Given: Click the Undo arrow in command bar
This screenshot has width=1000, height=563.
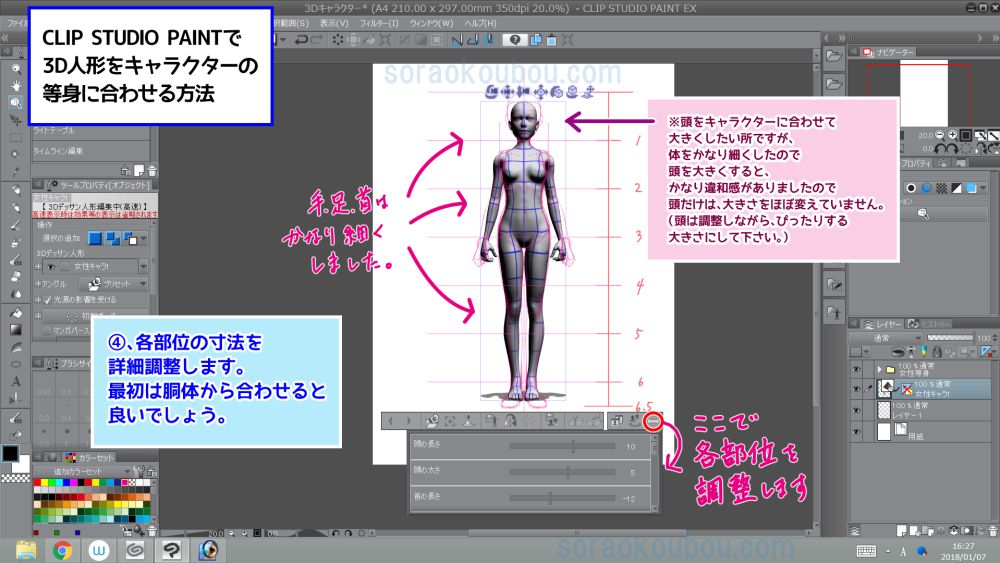Looking at the screenshot, I should 301,40.
